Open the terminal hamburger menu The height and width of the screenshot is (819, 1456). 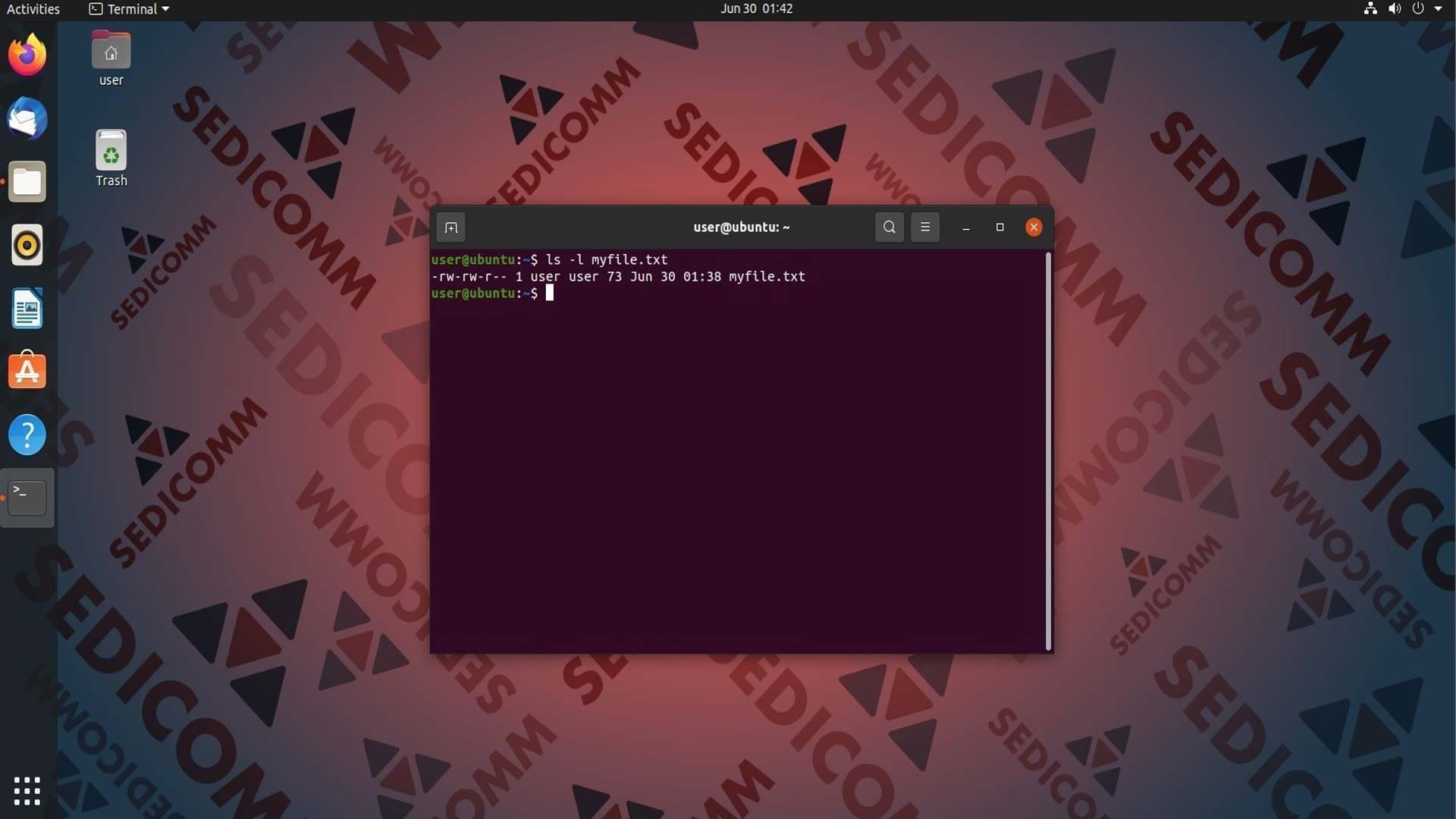click(924, 227)
